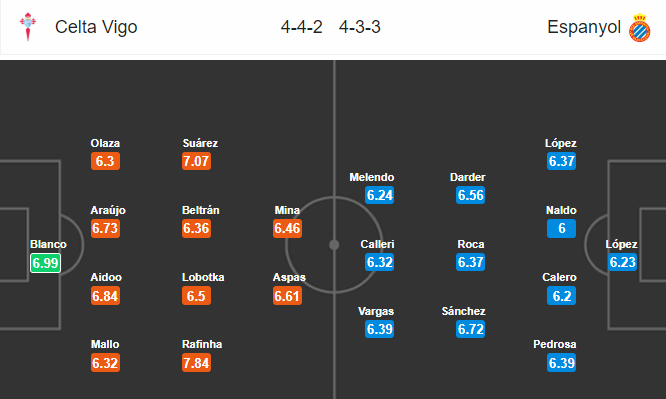Click the Espanyol club crest
Screen dimensions: 666x399
640,28
